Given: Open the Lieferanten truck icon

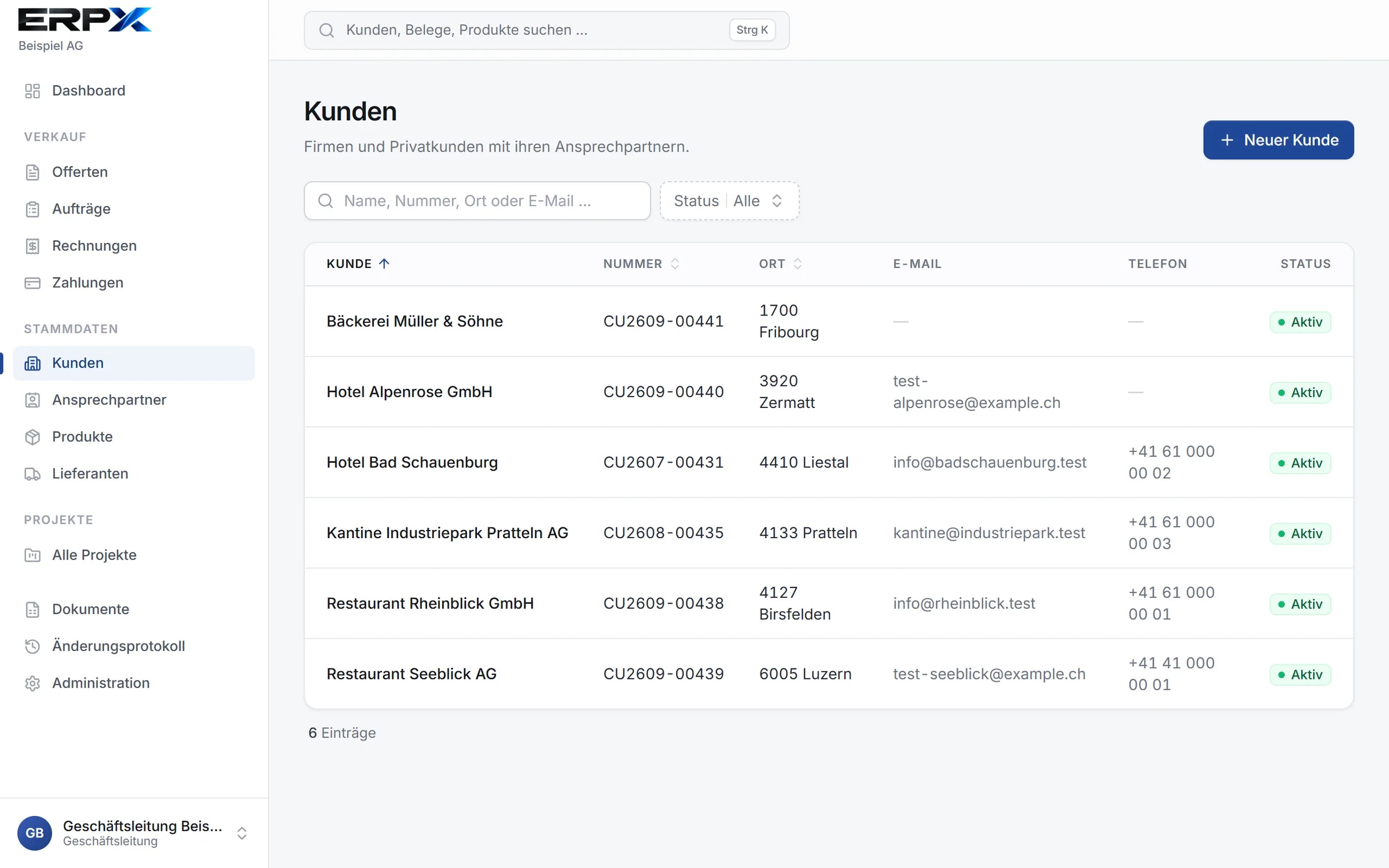Looking at the screenshot, I should pos(32,474).
